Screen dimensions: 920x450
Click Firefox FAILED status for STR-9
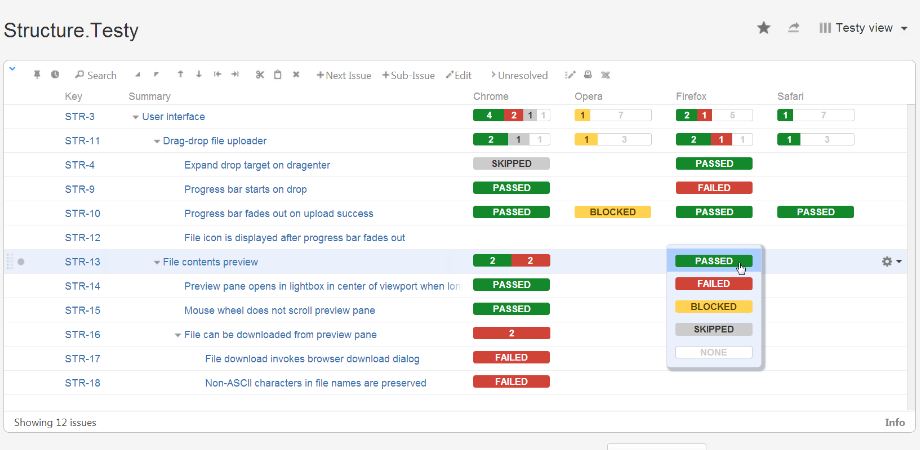[x=714, y=188]
